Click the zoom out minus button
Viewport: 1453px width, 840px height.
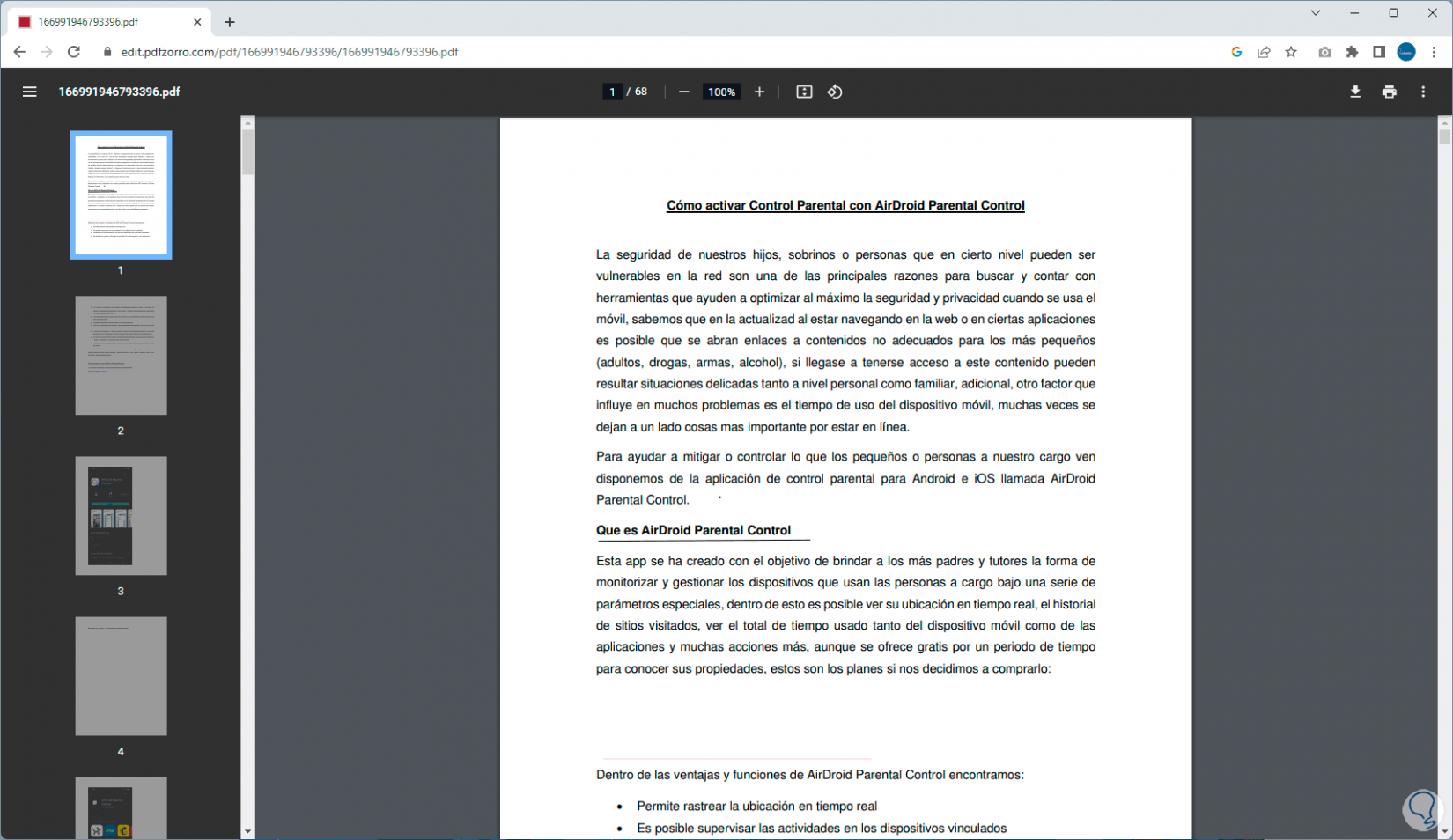tap(683, 92)
